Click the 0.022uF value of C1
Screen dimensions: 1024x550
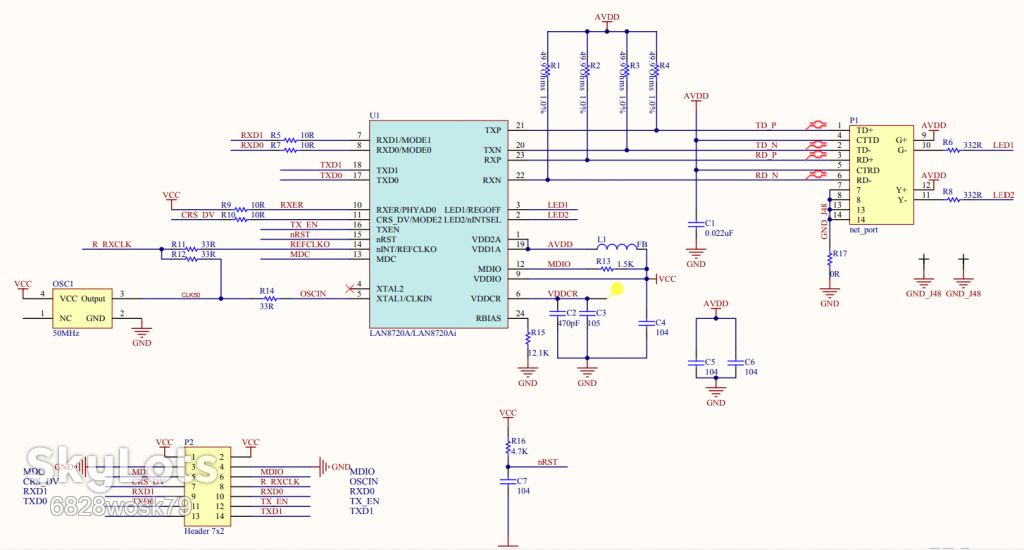click(719, 233)
